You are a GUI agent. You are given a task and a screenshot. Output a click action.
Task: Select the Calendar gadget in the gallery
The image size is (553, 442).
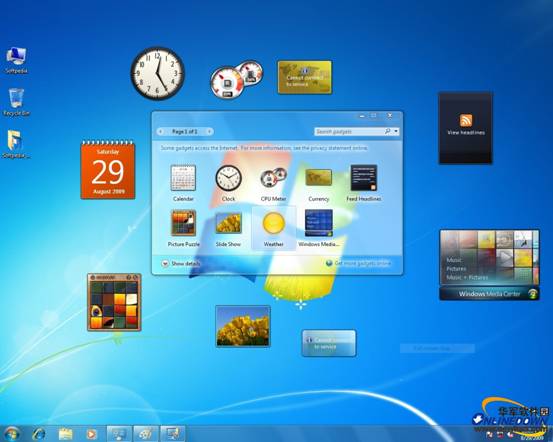(x=183, y=183)
